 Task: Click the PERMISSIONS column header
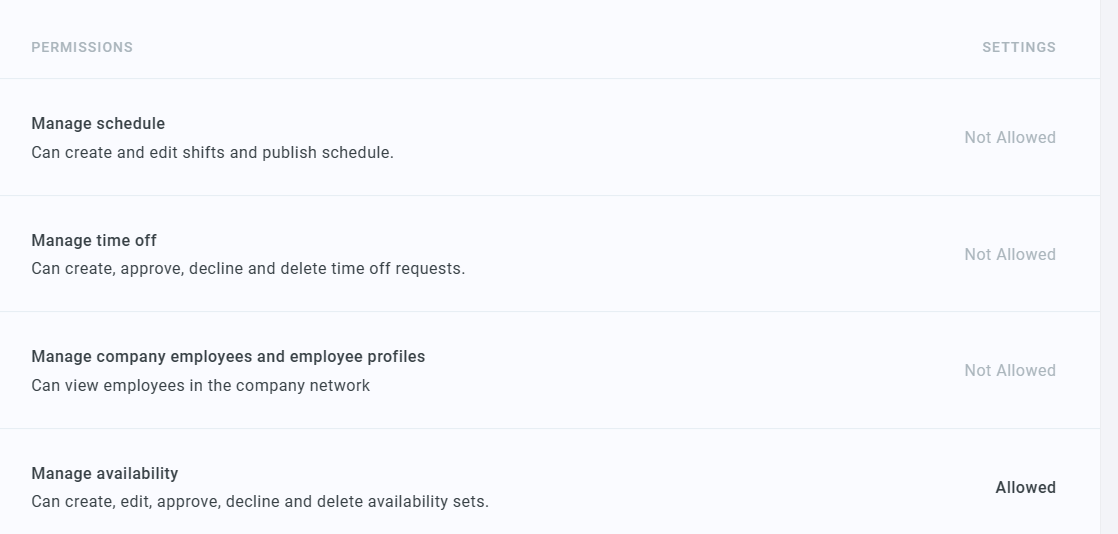click(x=82, y=47)
